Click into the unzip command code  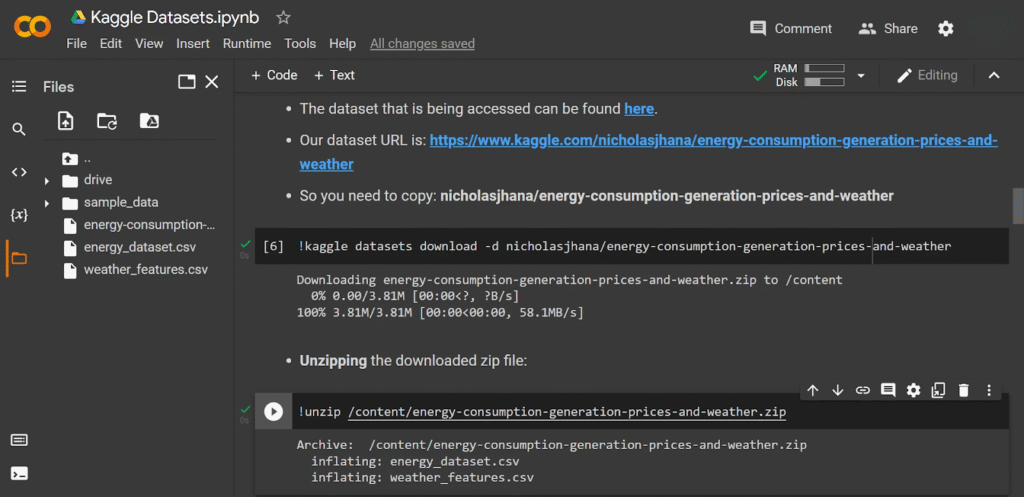[x=542, y=412]
